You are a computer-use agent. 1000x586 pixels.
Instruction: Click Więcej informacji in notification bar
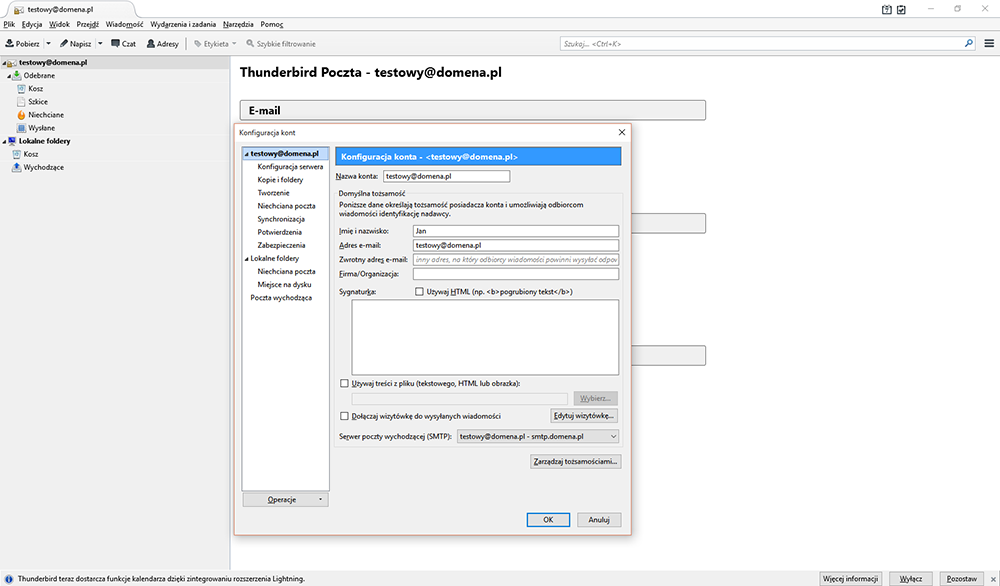click(850, 579)
